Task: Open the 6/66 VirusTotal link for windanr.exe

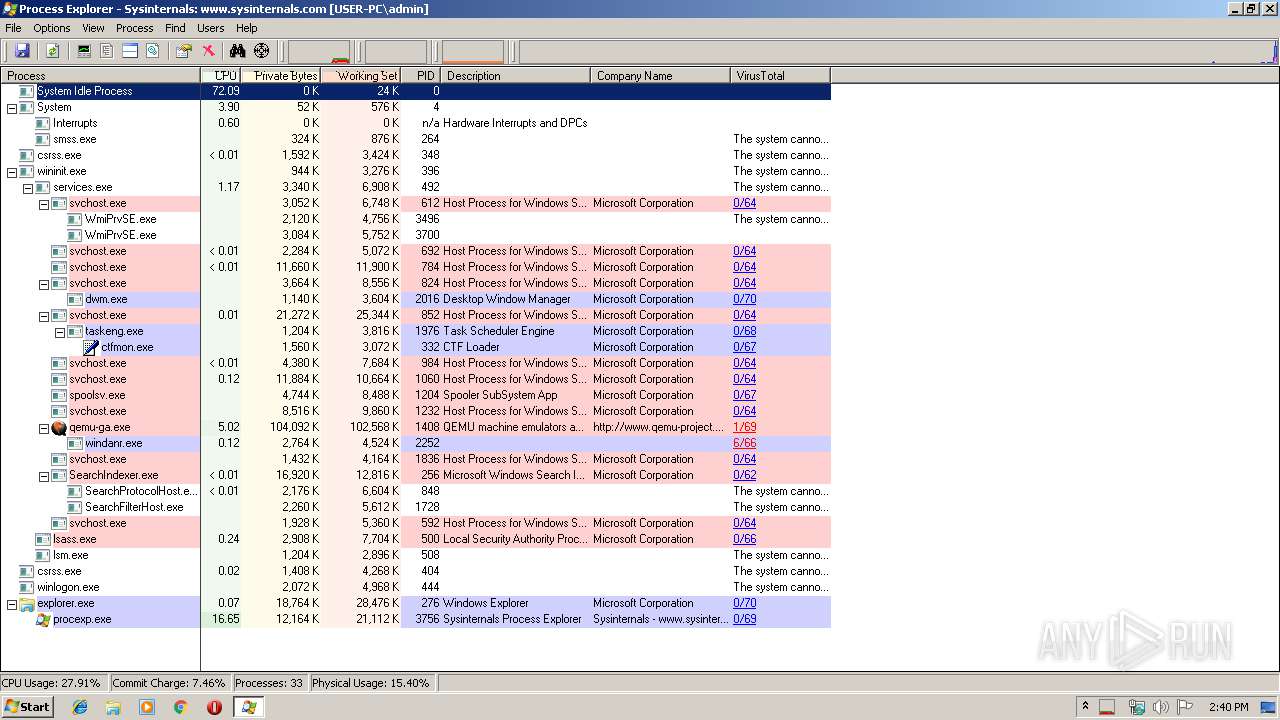Action: pyautogui.click(x=744, y=443)
